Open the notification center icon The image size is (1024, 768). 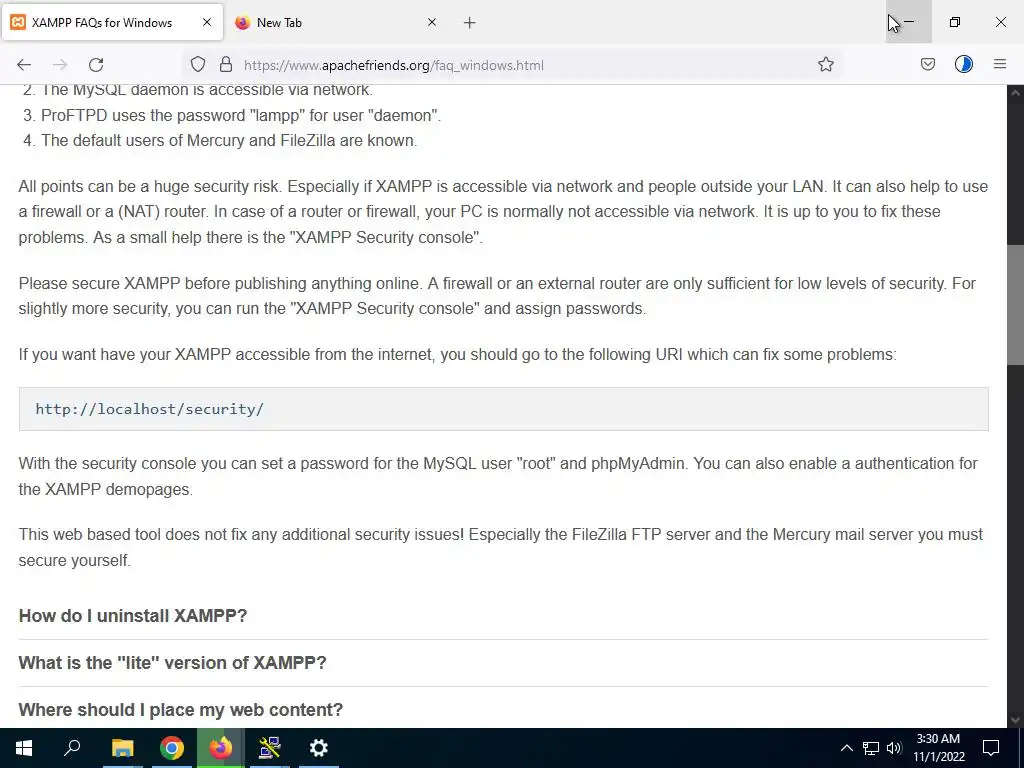991,748
